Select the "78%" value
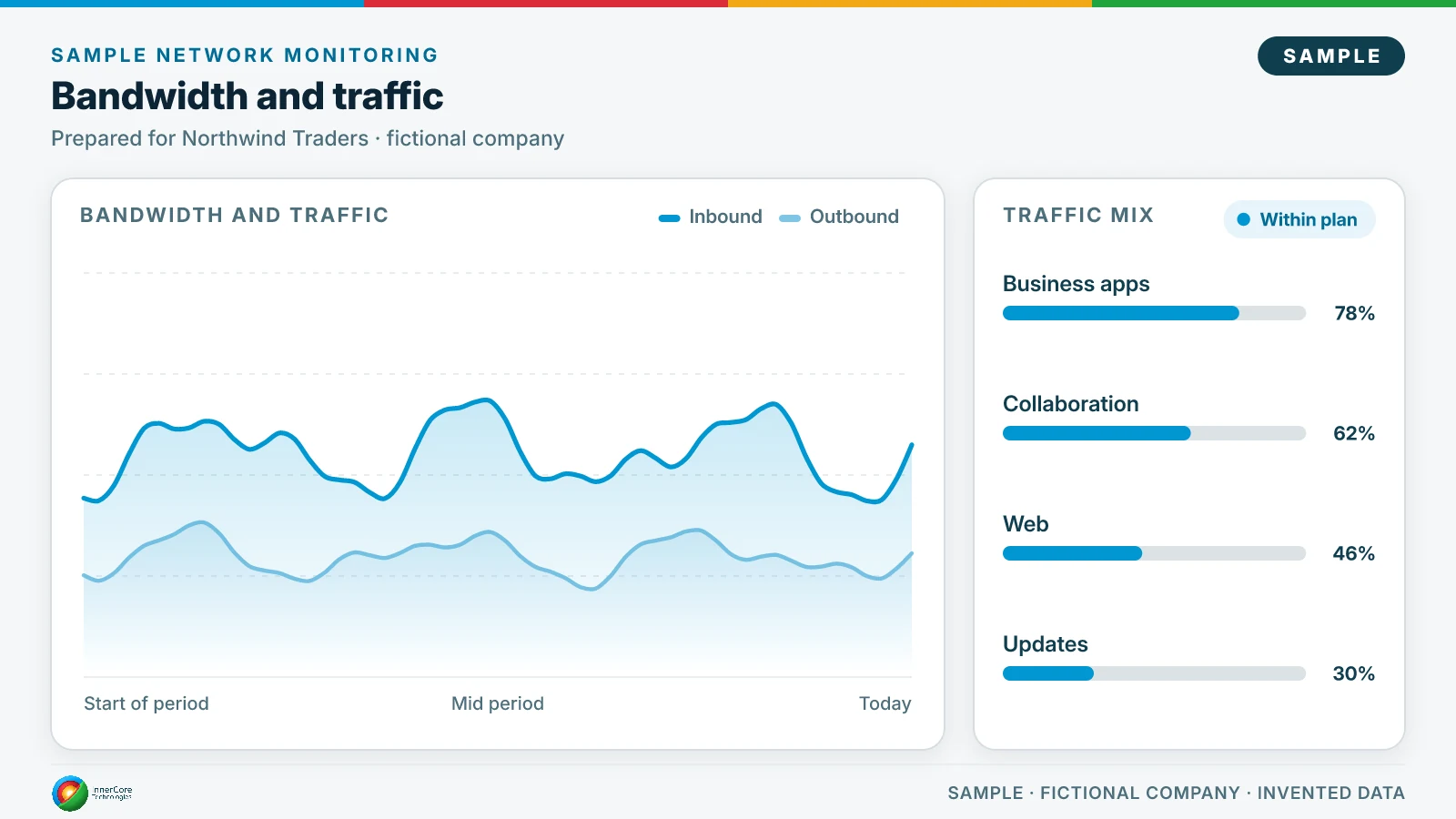Image resolution: width=1456 pixels, height=819 pixels. pyautogui.click(x=1354, y=313)
